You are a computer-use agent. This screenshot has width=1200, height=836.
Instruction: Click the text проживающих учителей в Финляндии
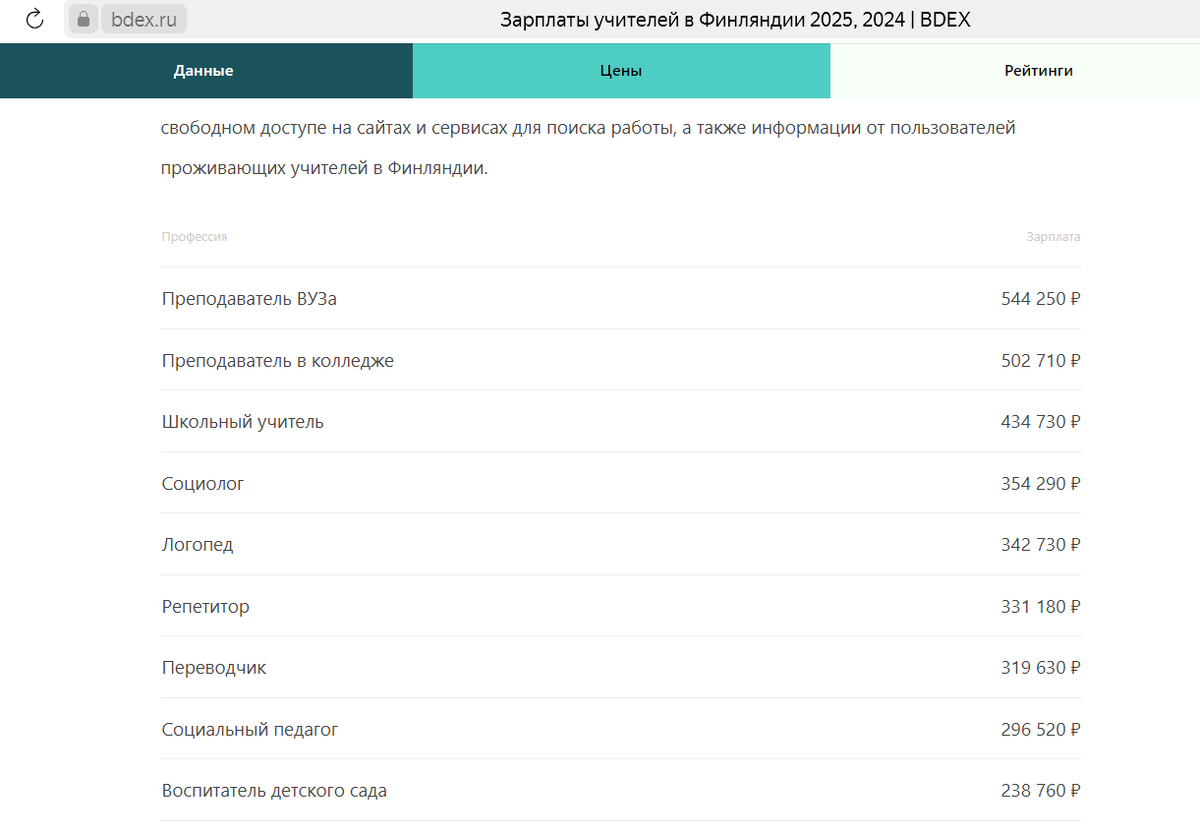pos(324,168)
